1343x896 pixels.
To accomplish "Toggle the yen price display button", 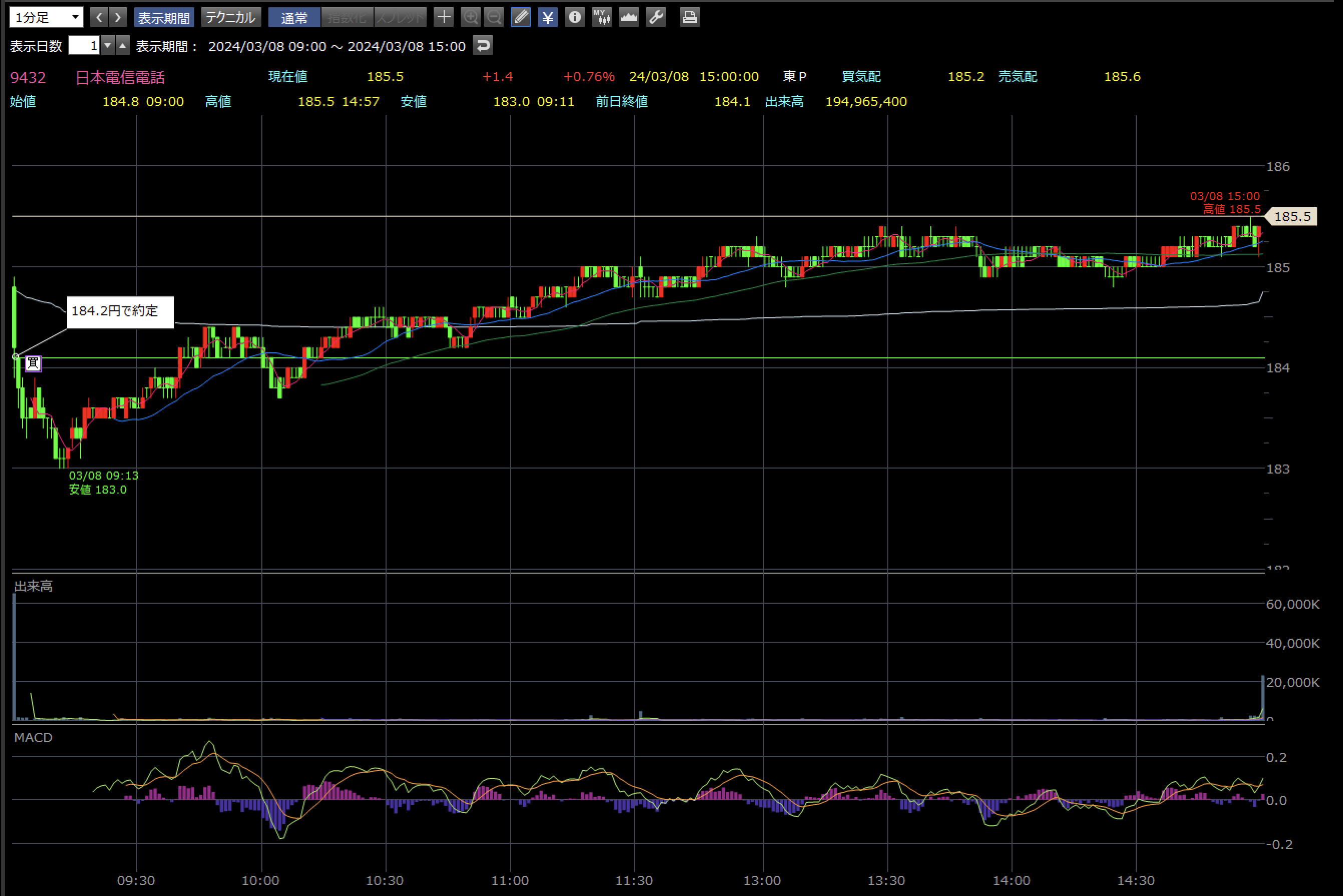I will pos(547,17).
